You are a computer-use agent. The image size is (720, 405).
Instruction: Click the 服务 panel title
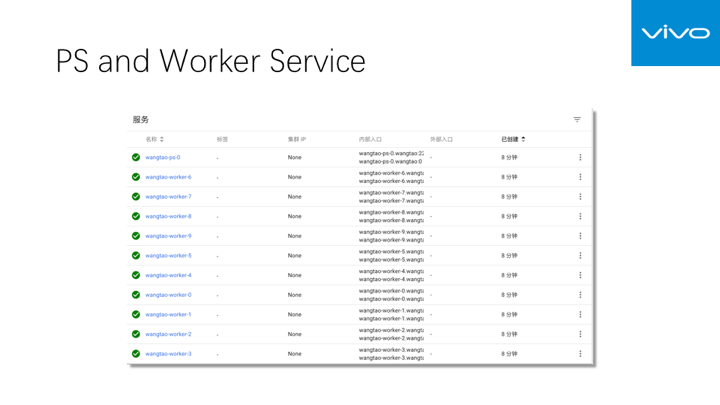tap(141, 119)
